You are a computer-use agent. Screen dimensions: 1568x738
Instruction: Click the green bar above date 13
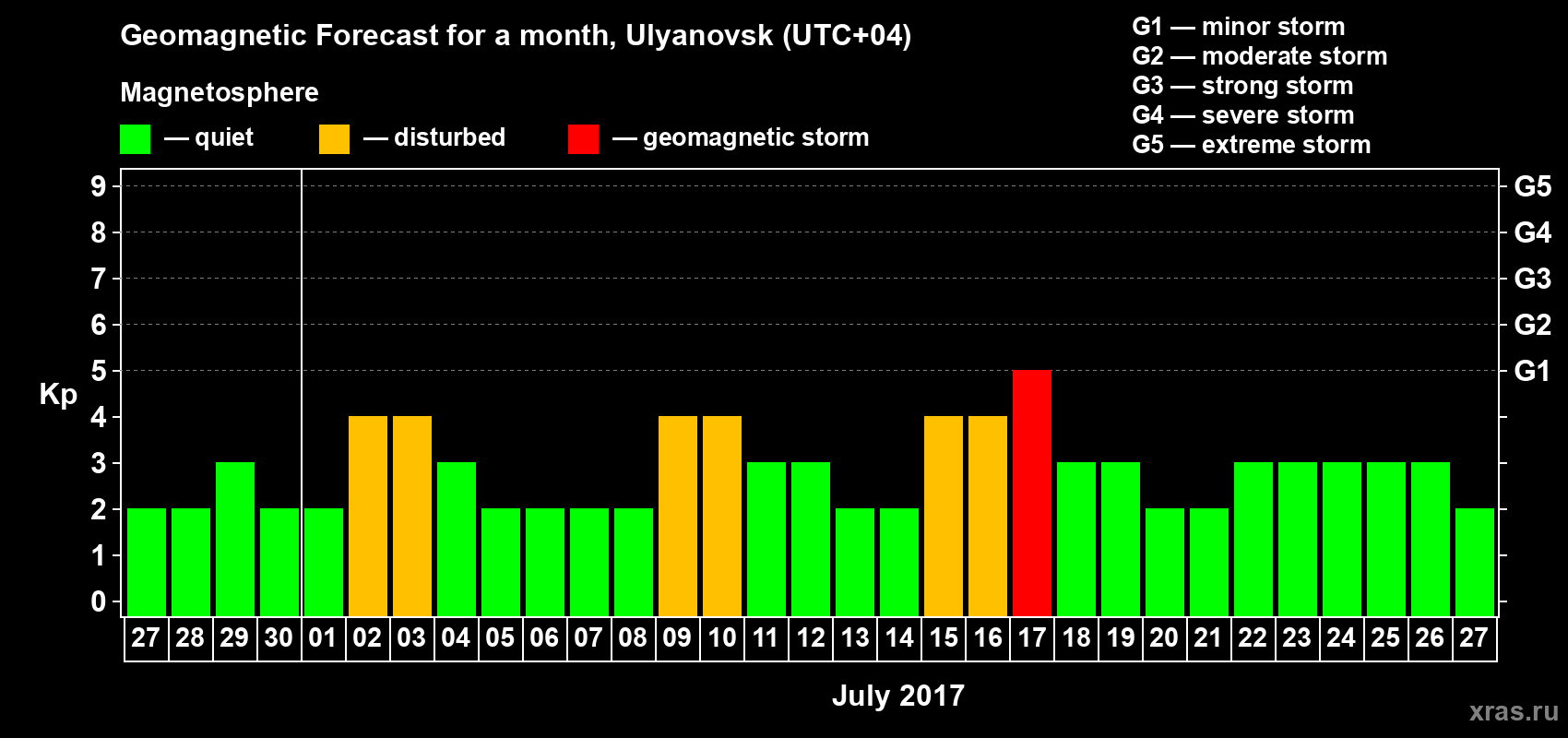(855, 562)
